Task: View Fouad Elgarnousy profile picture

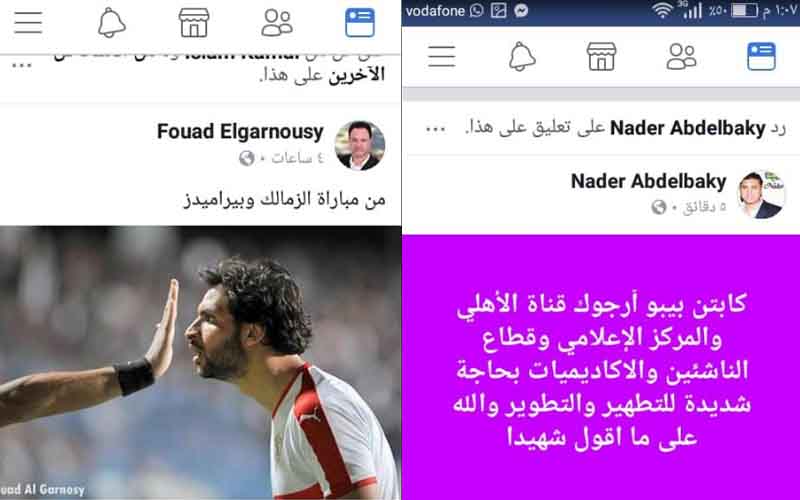Action: tap(360, 145)
